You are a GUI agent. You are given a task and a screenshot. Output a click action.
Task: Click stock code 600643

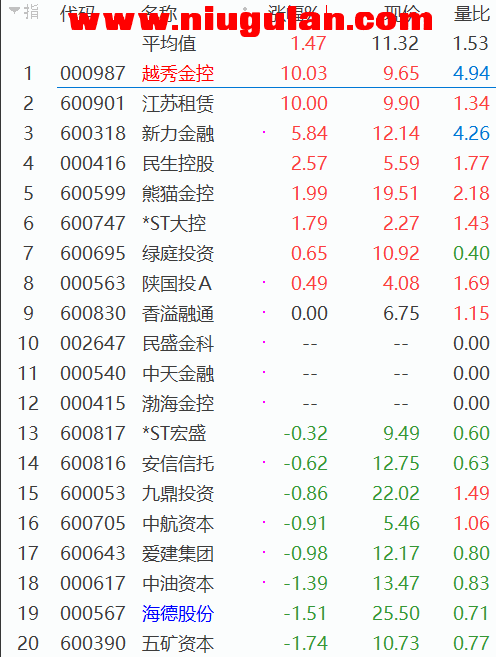(x=93, y=554)
